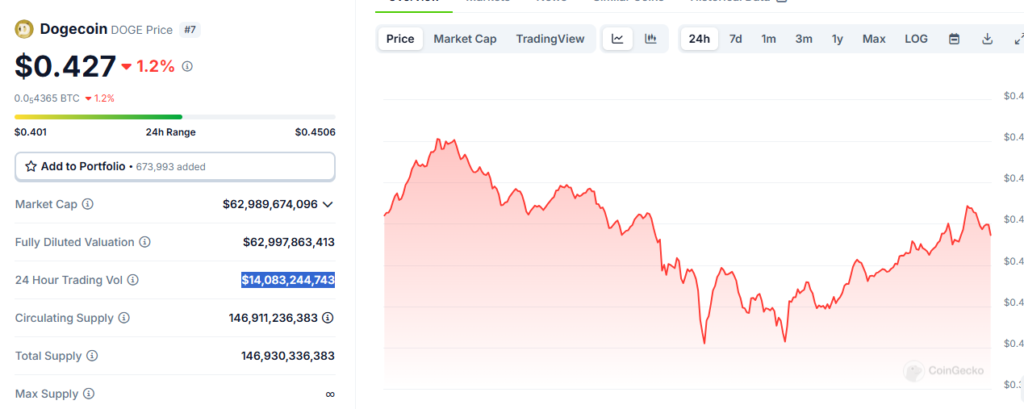The width and height of the screenshot is (1024, 409).
Task: Expand the Market Cap chevron dropdown
Action: coord(328,204)
